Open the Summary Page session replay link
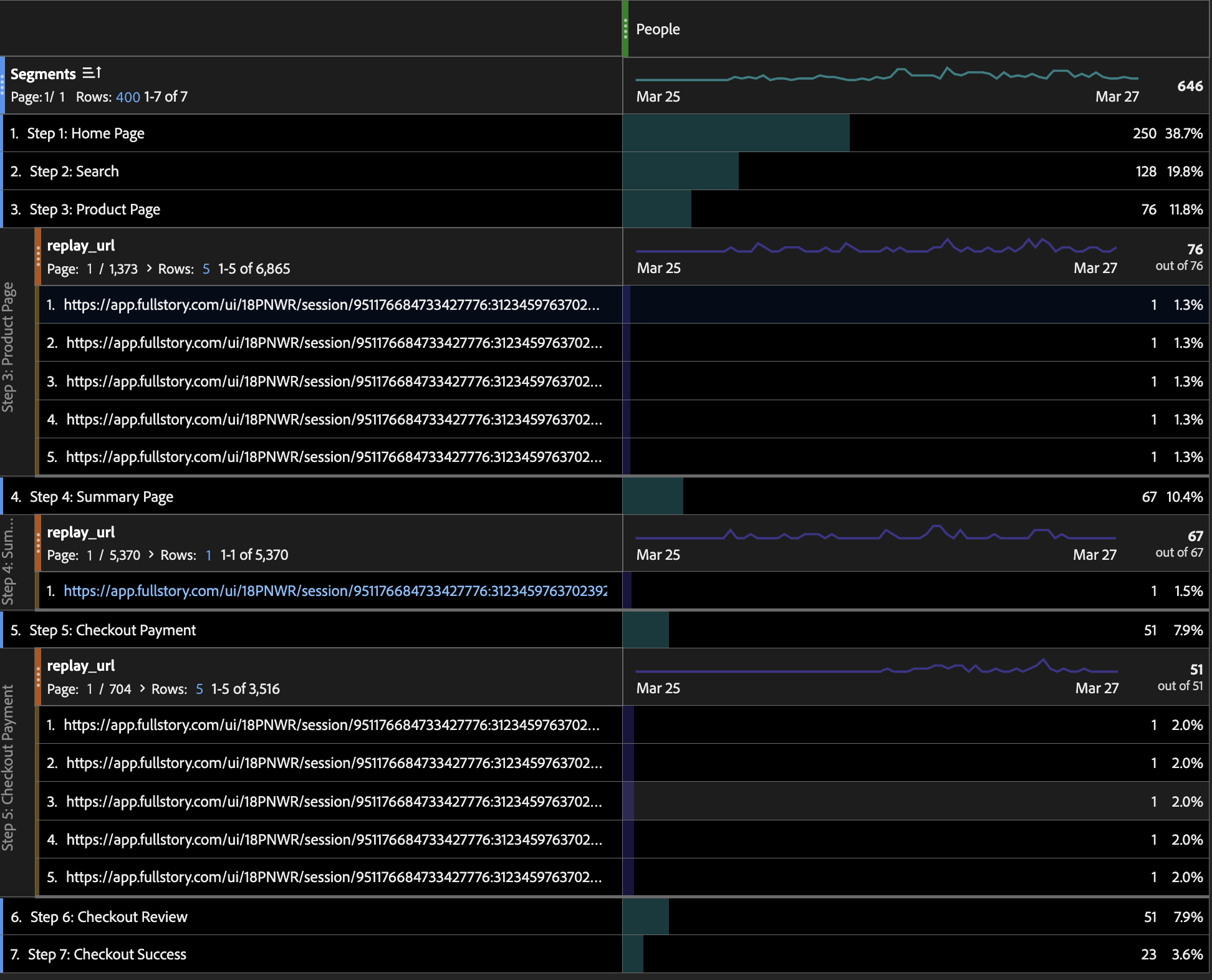 click(x=335, y=591)
